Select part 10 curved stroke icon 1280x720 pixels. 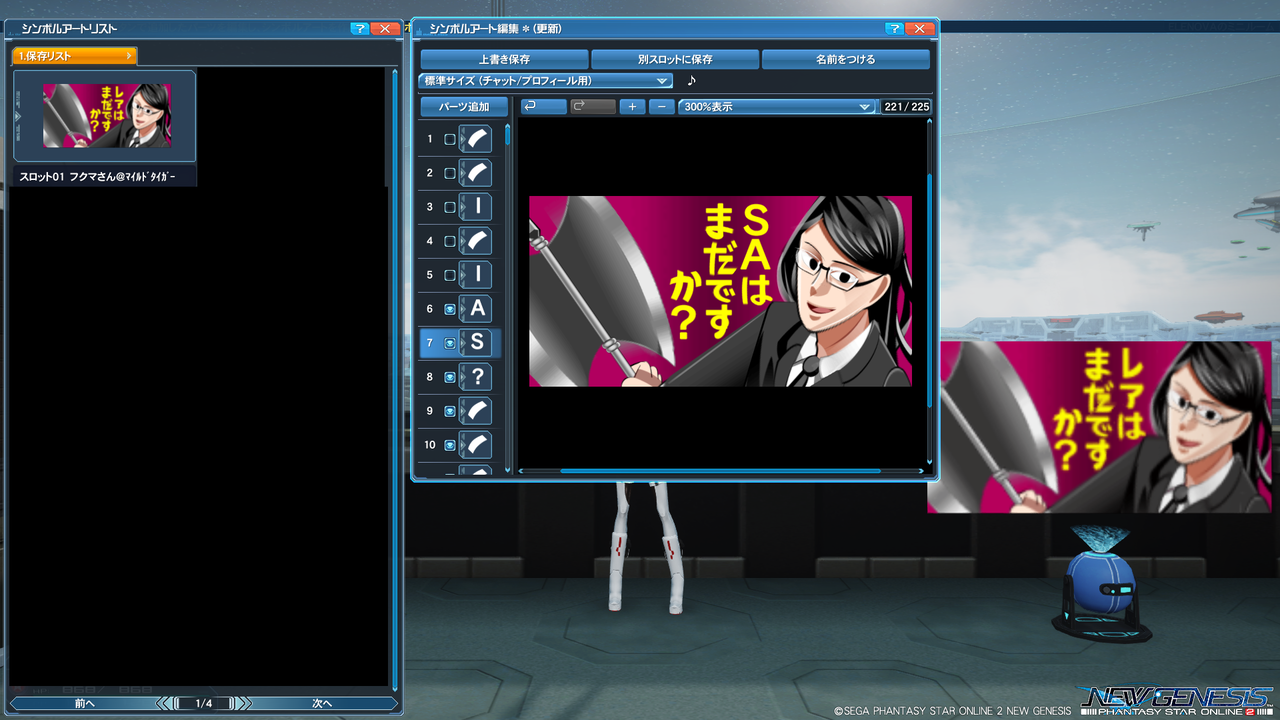[x=477, y=445]
